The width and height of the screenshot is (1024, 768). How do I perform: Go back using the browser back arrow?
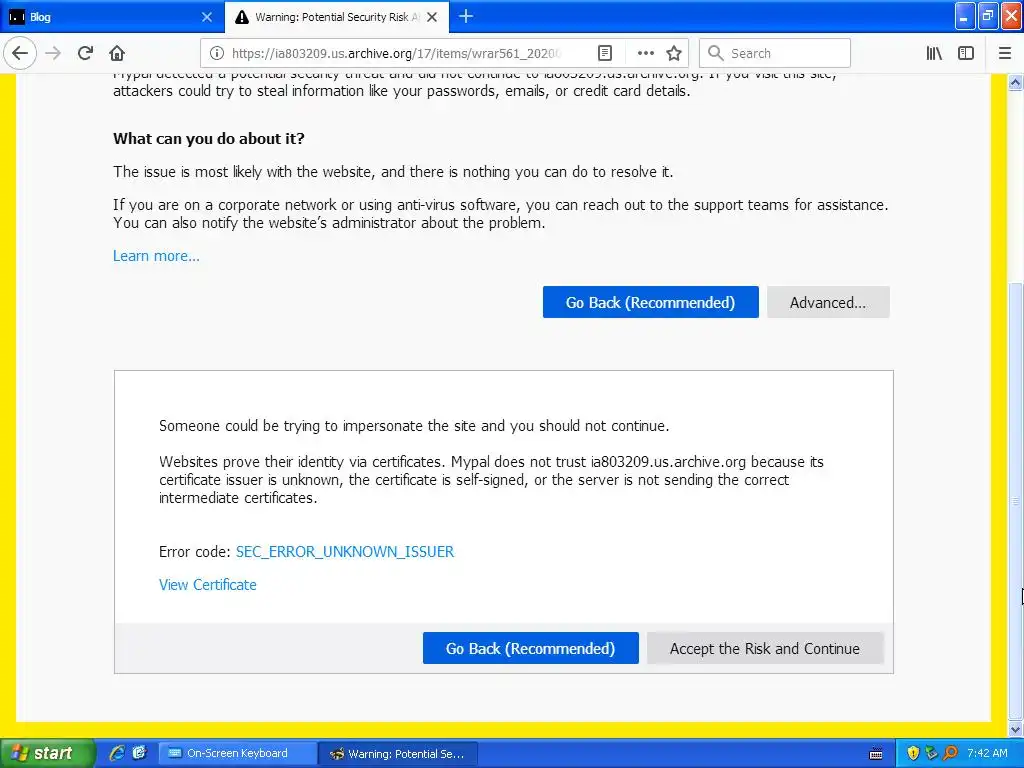click(20, 53)
